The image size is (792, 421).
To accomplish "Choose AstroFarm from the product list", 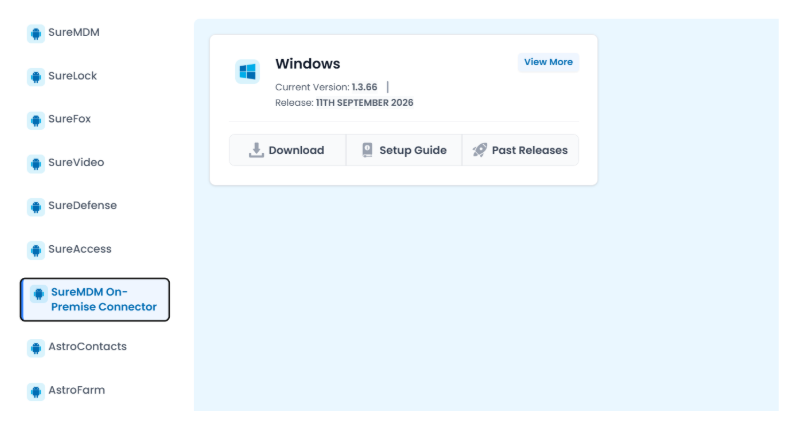I will pos(76,390).
